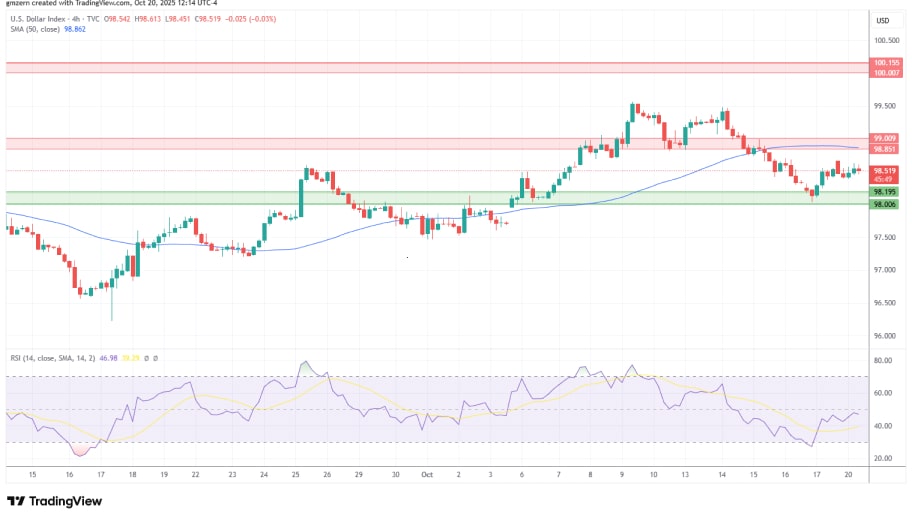Click the green 98.006 support label
Viewport: 912px width, 513px height.
coord(885,204)
